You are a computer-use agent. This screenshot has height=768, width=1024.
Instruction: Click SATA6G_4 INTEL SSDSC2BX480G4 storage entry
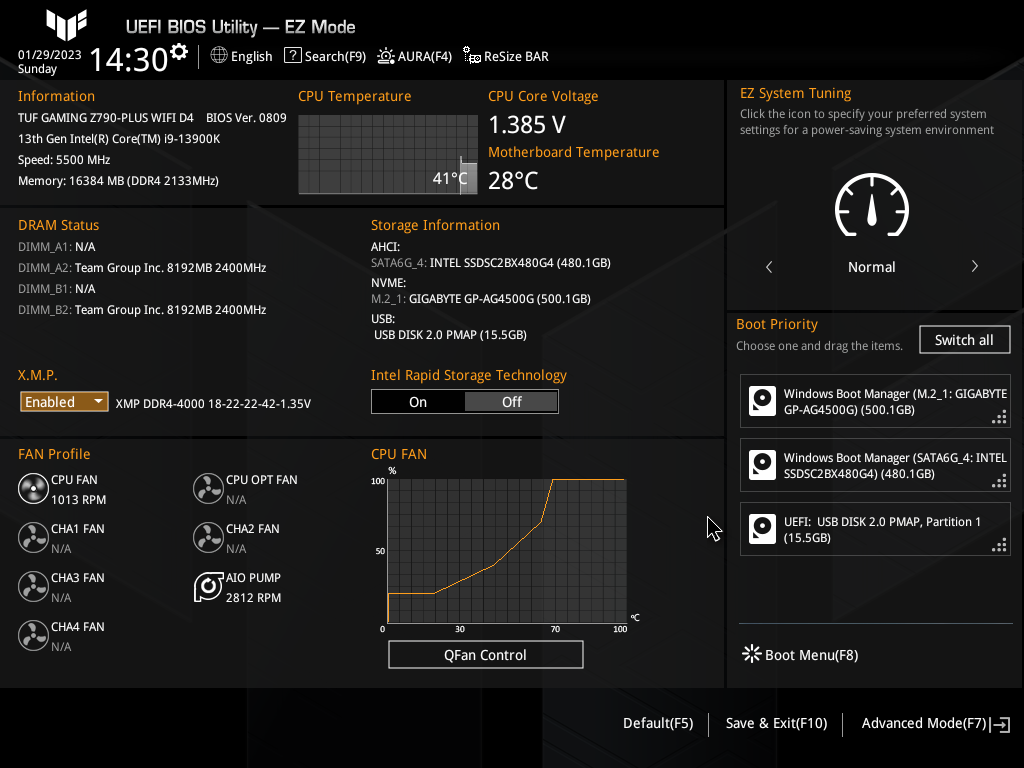(491, 263)
